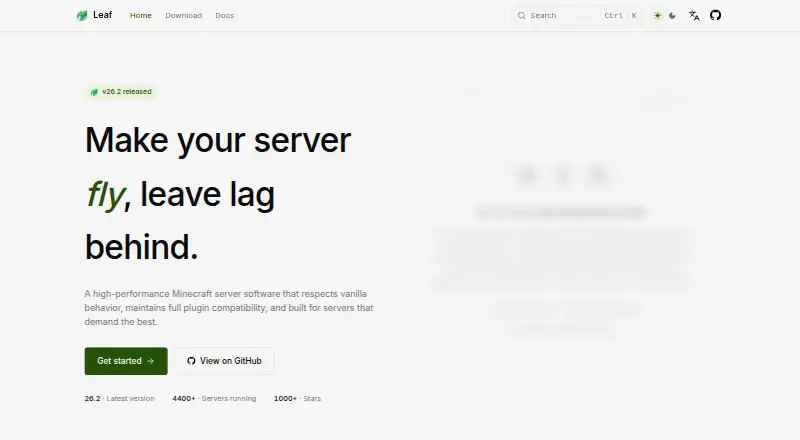Click the arrow icon on Get started
Screen dimensions: 800x440
click(151, 361)
